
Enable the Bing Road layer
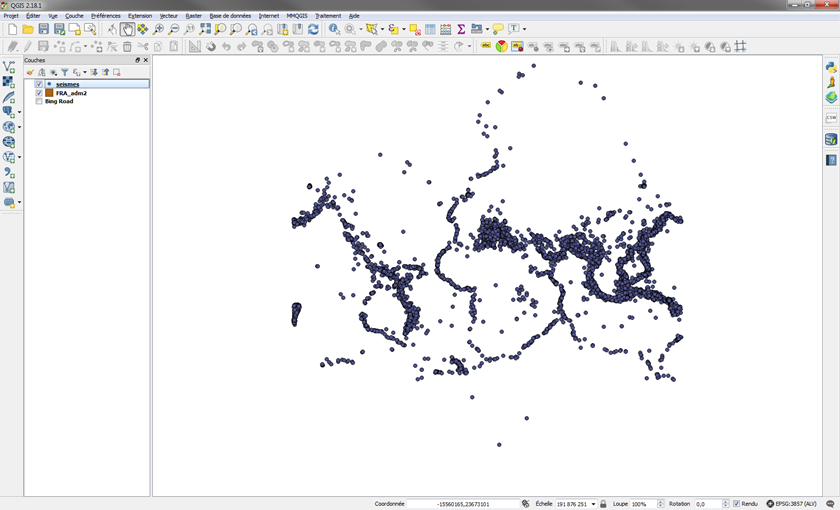39,101
